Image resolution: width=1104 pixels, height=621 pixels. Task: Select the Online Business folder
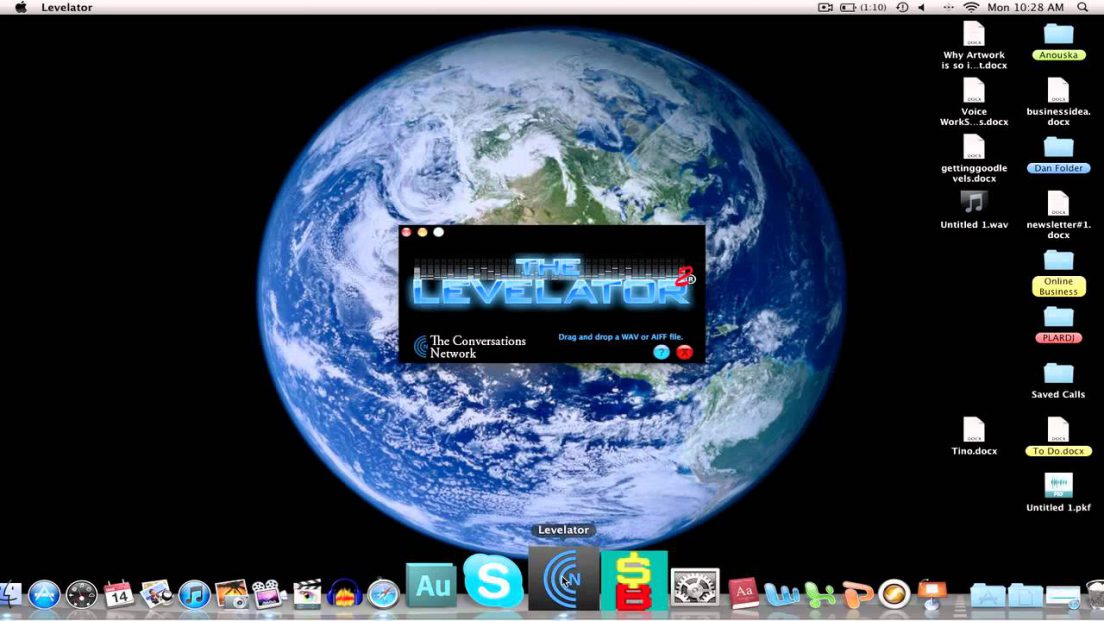coord(1058,273)
